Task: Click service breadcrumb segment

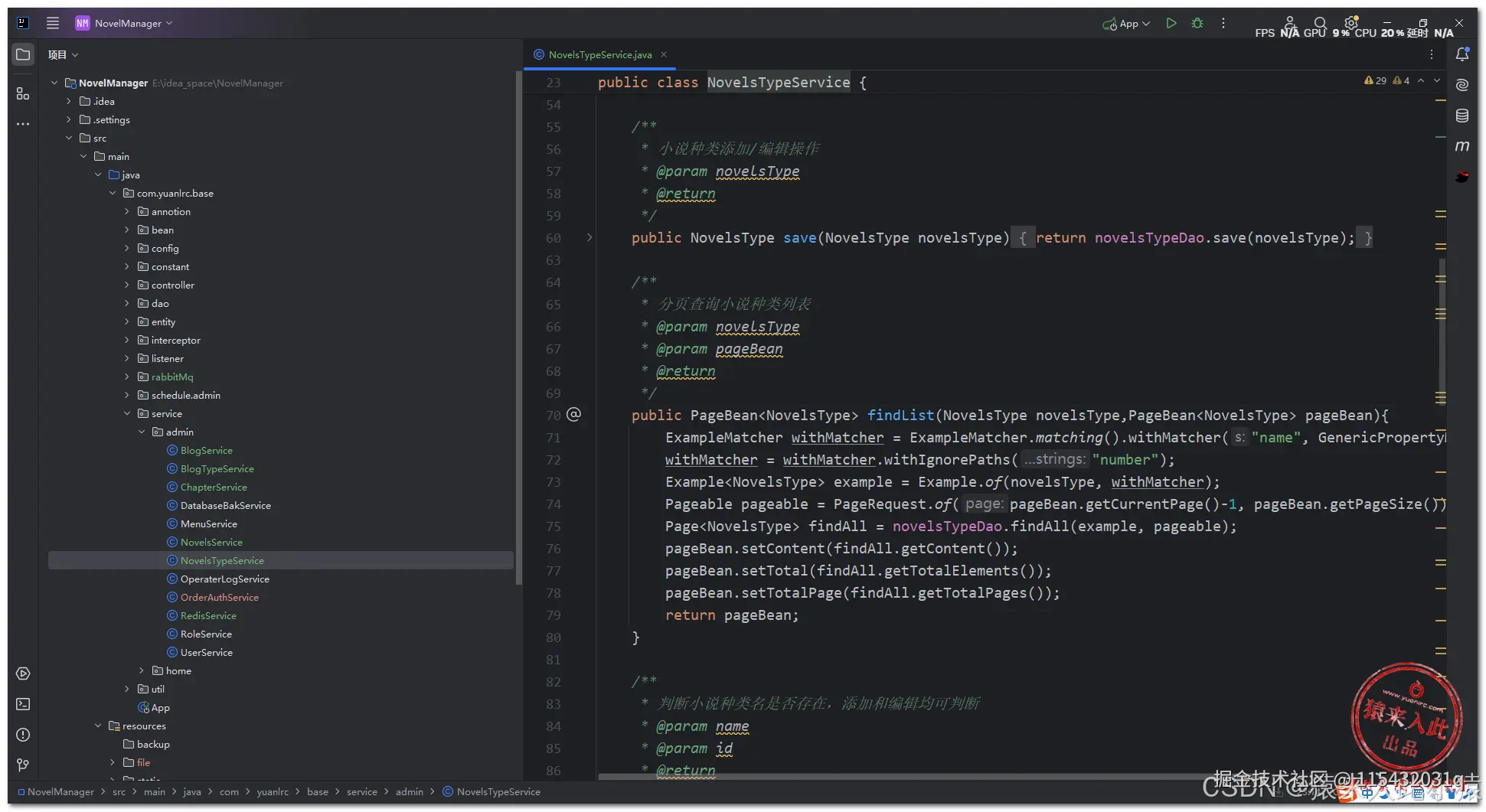Action: tap(362, 792)
